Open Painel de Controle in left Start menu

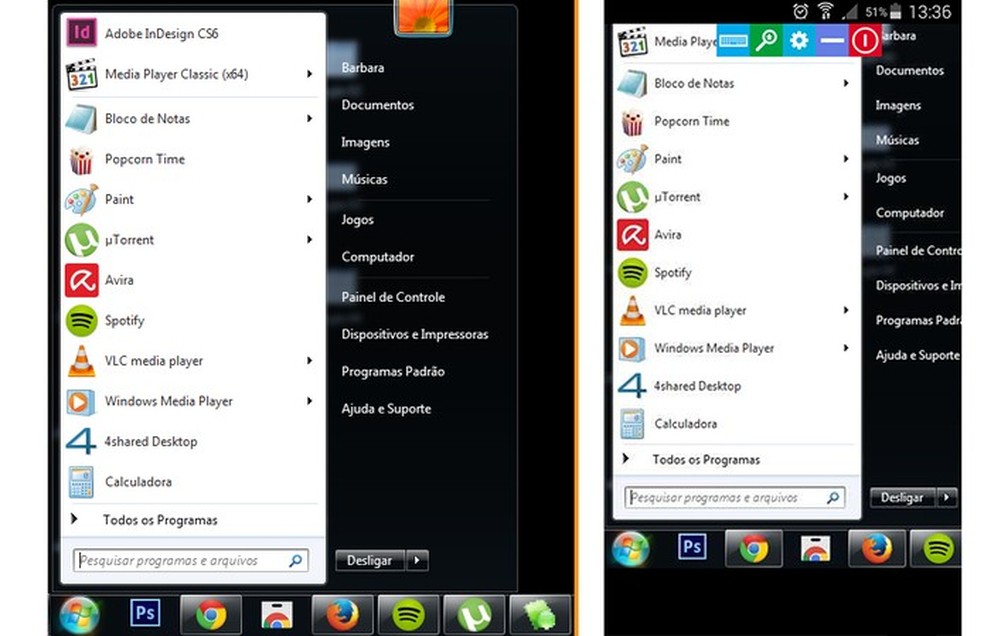click(393, 297)
